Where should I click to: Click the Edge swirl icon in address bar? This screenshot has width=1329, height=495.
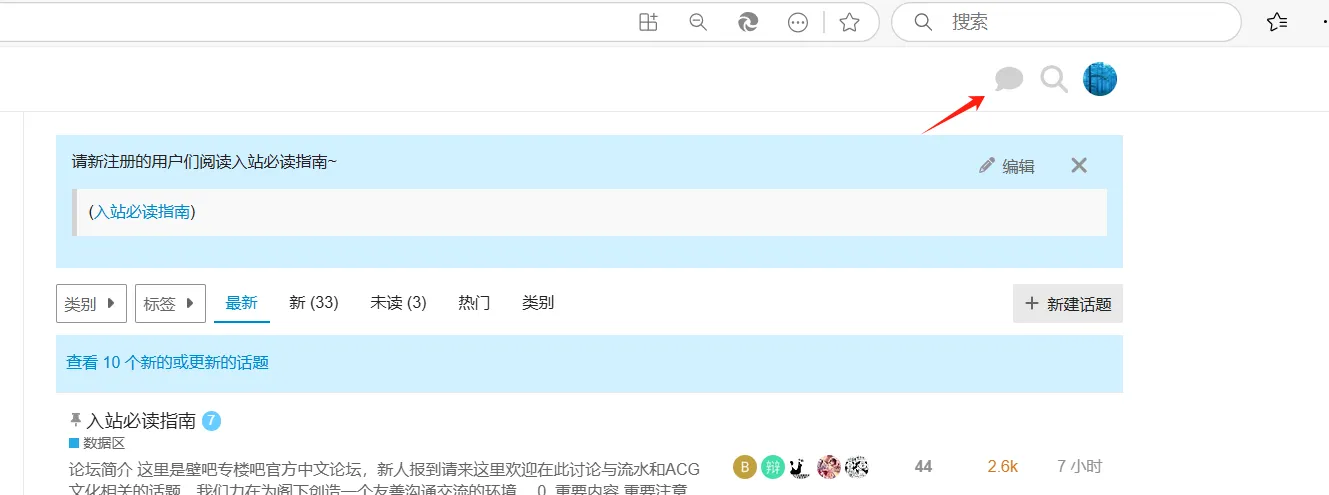point(748,22)
